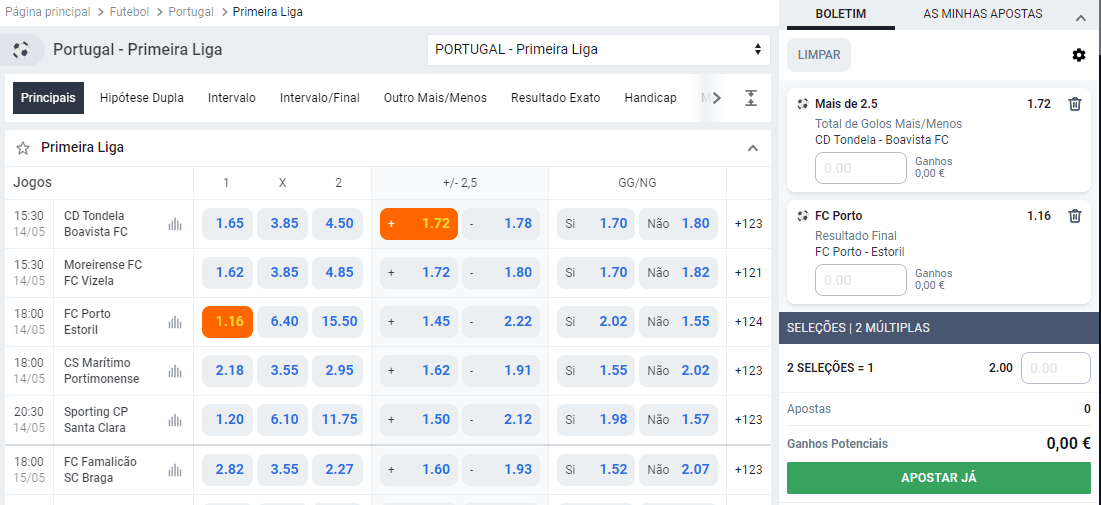1101x505 pixels.
Task: View statistics for FC Porto vs Estoril
Action: (x=176, y=322)
